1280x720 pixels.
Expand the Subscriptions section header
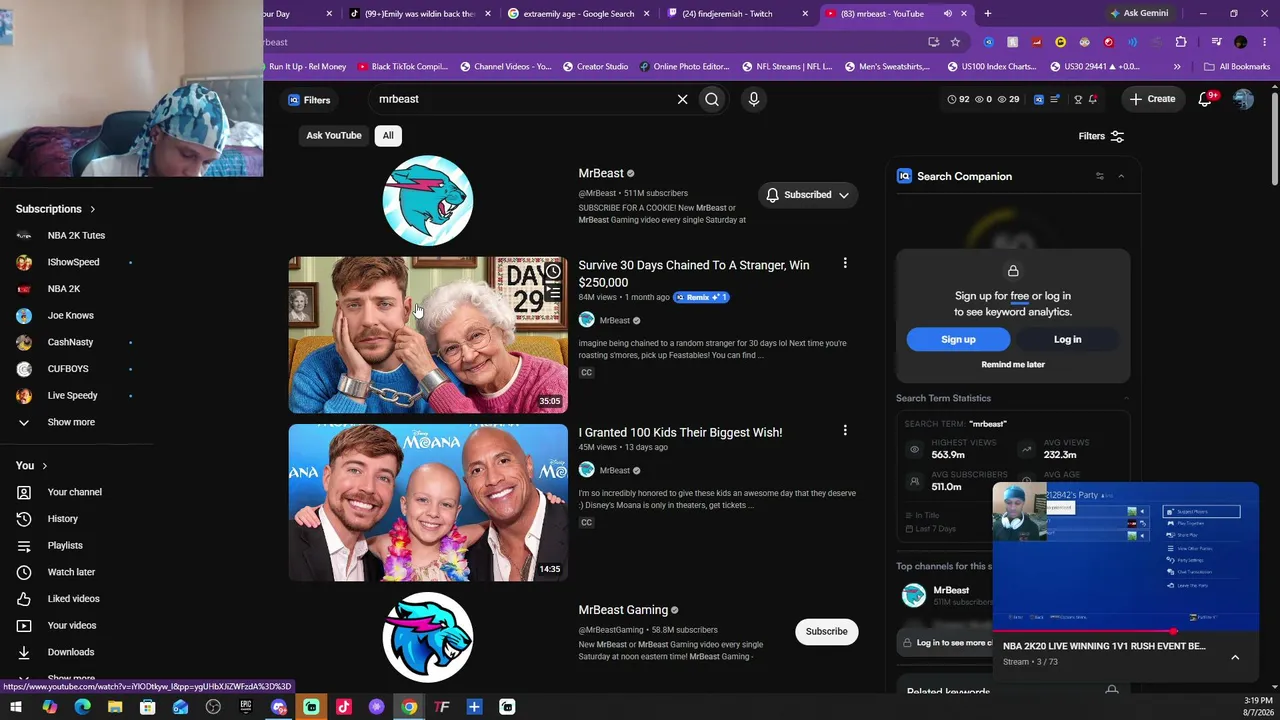click(x=56, y=209)
